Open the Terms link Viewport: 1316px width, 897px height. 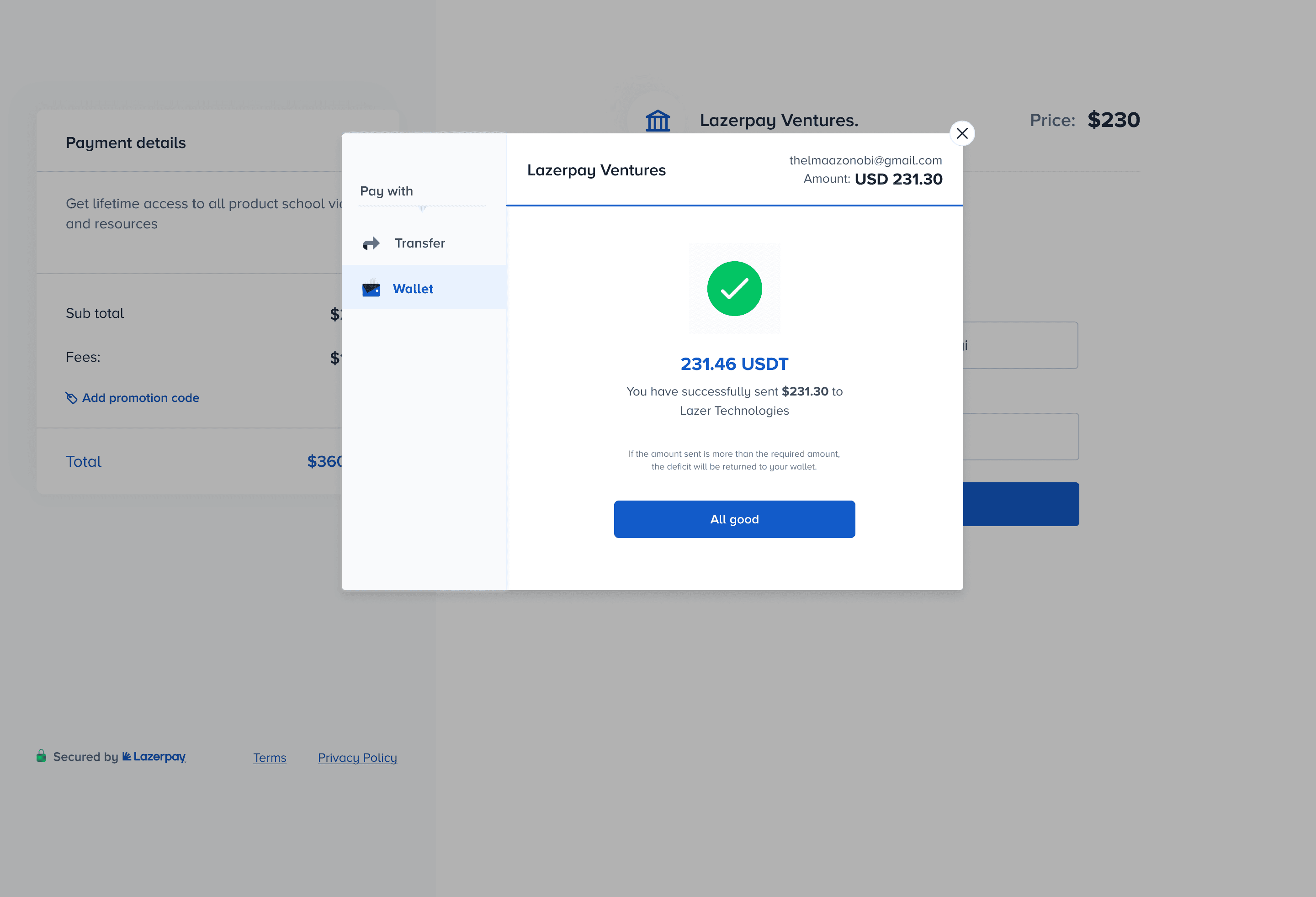270,757
